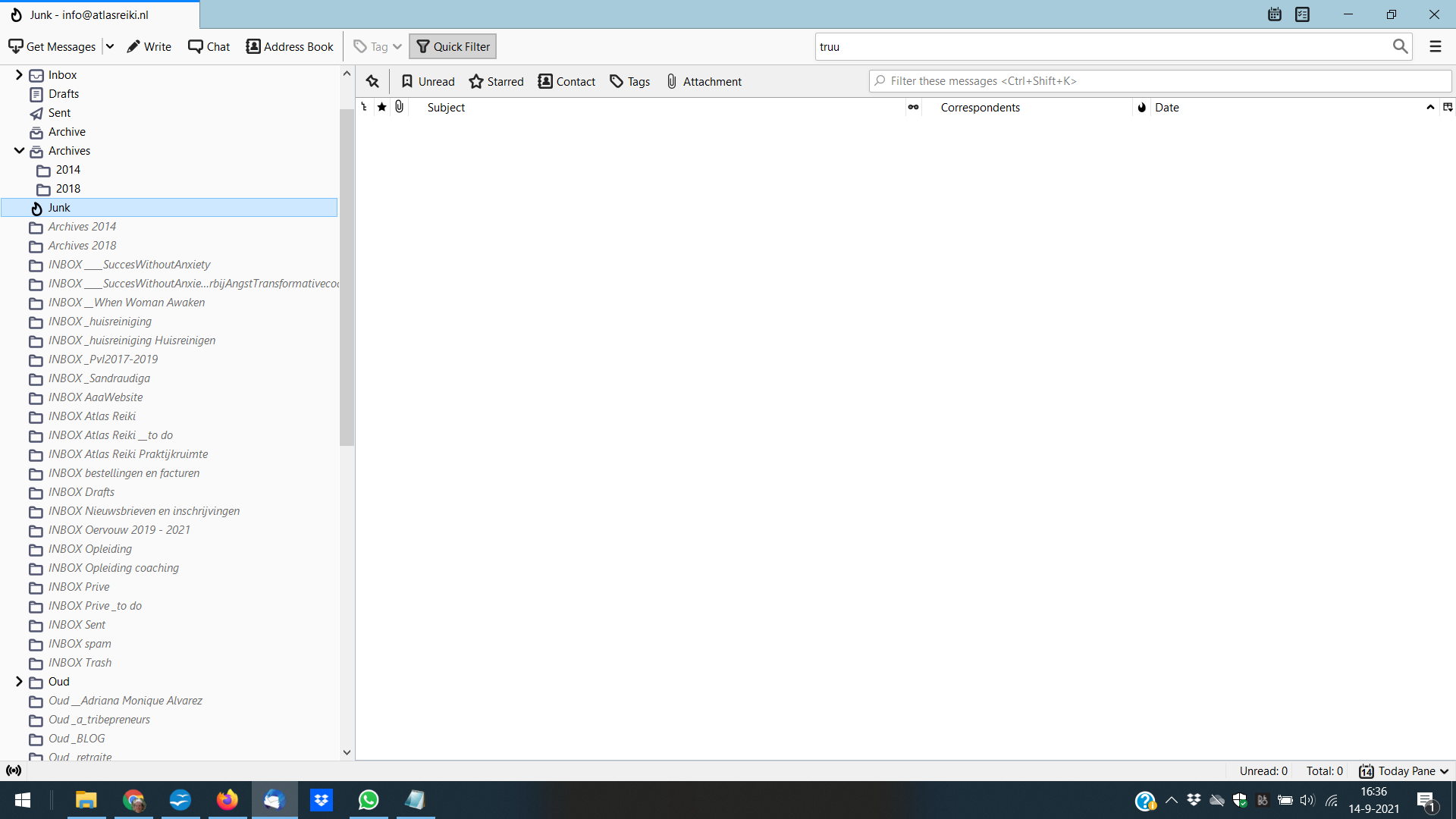The width and height of the screenshot is (1456, 819).
Task: Open the Calendar tab icon
Action: (1274, 14)
